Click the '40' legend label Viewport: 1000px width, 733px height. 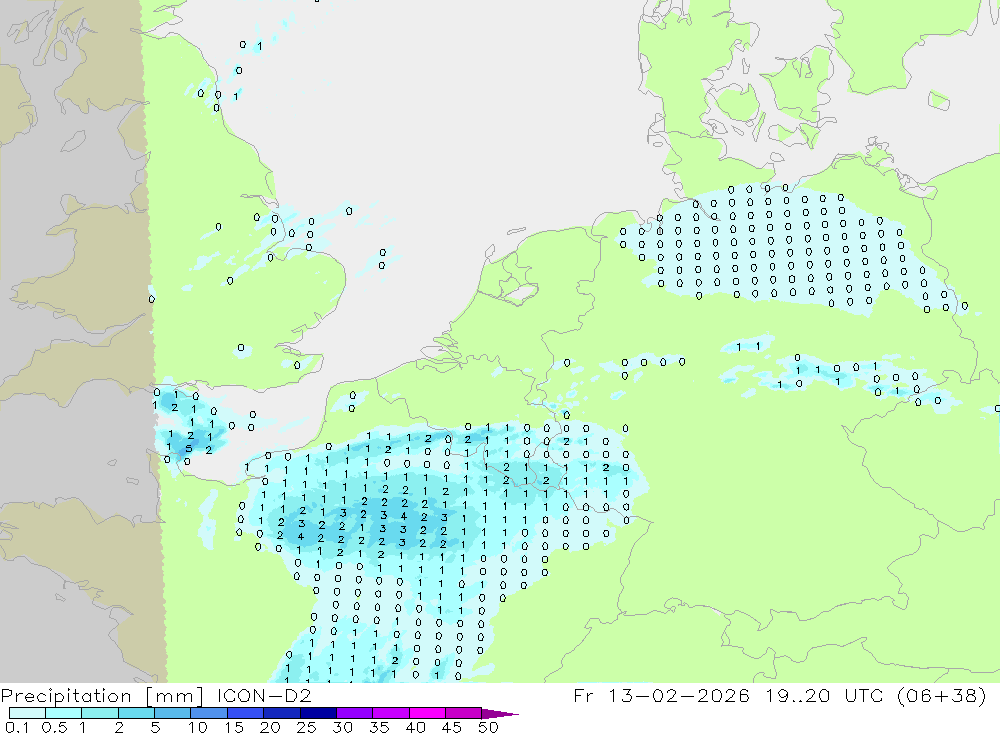pyautogui.click(x=415, y=727)
